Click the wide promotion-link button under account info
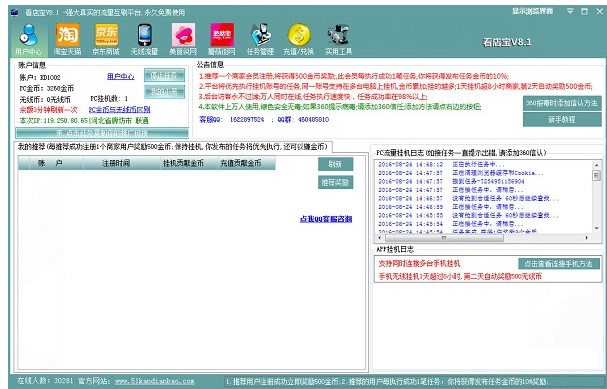This screenshot has height=389, width=607. [x=102, y=133]
